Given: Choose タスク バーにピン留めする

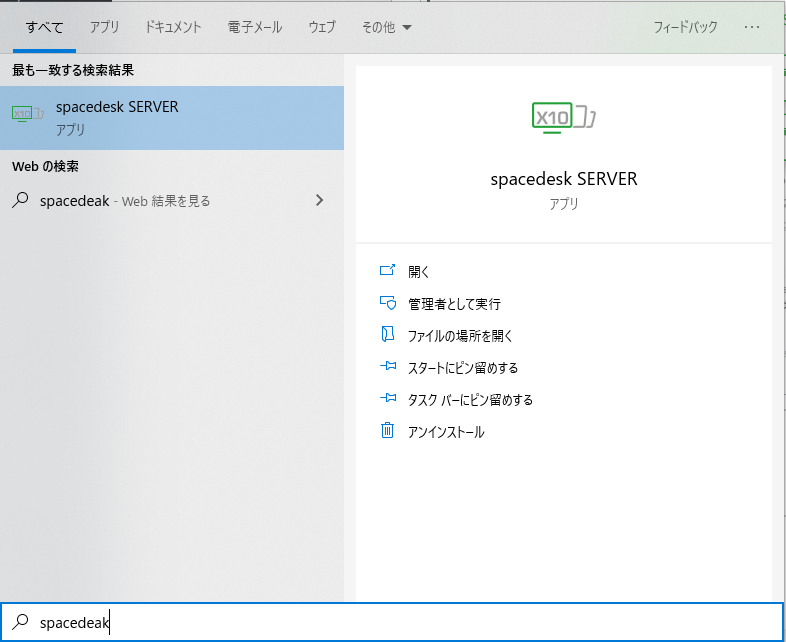Looking at the screenshot, I should [x=470, y=400].
